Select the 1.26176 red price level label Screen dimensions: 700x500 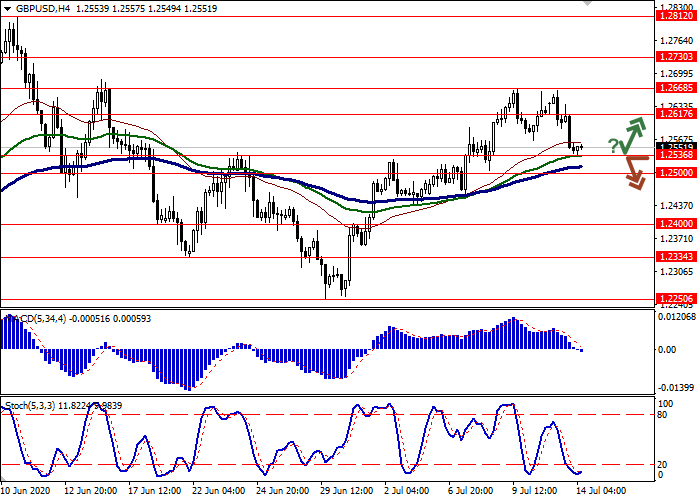[676, 114]
